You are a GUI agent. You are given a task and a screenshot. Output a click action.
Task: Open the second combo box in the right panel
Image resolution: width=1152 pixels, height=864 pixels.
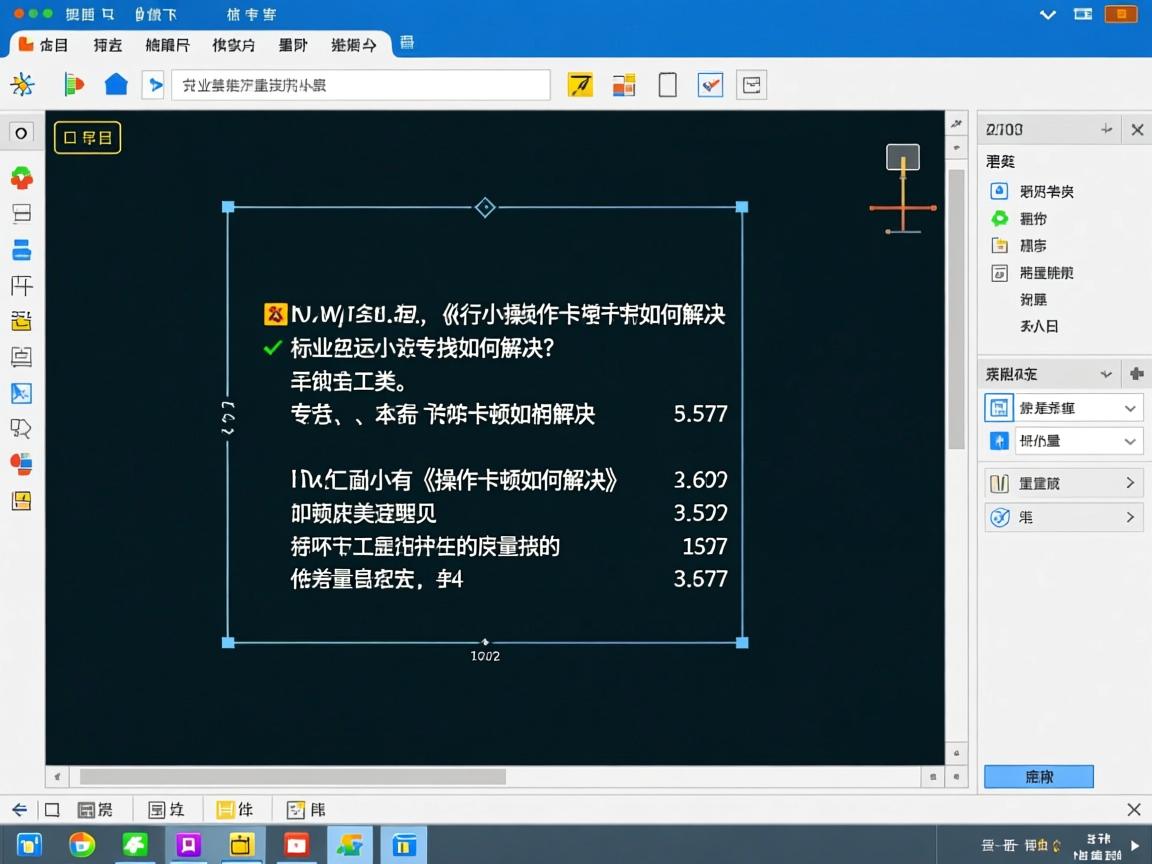point(1078,440)
